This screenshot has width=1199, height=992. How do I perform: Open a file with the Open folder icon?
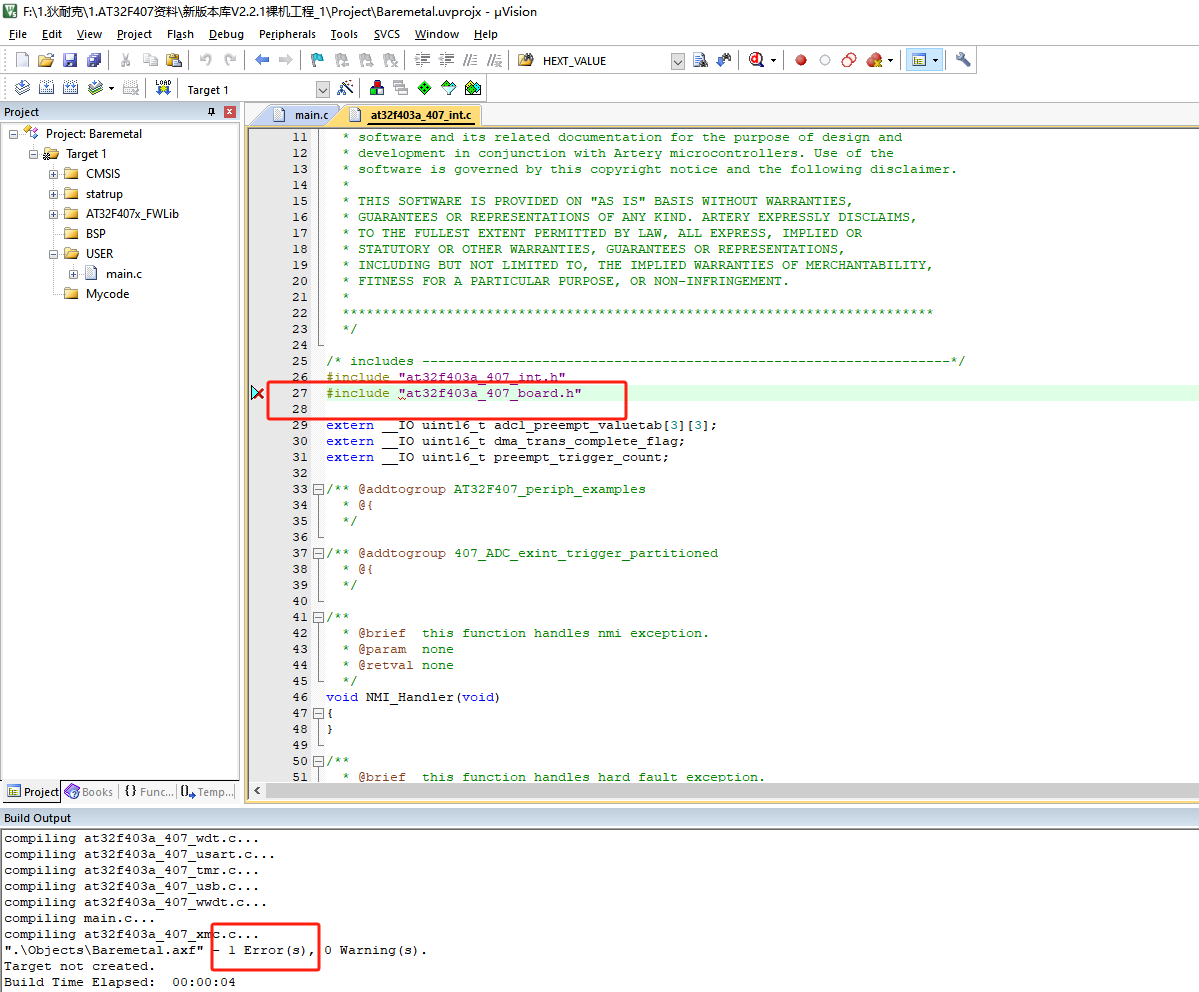coord(46,60)
